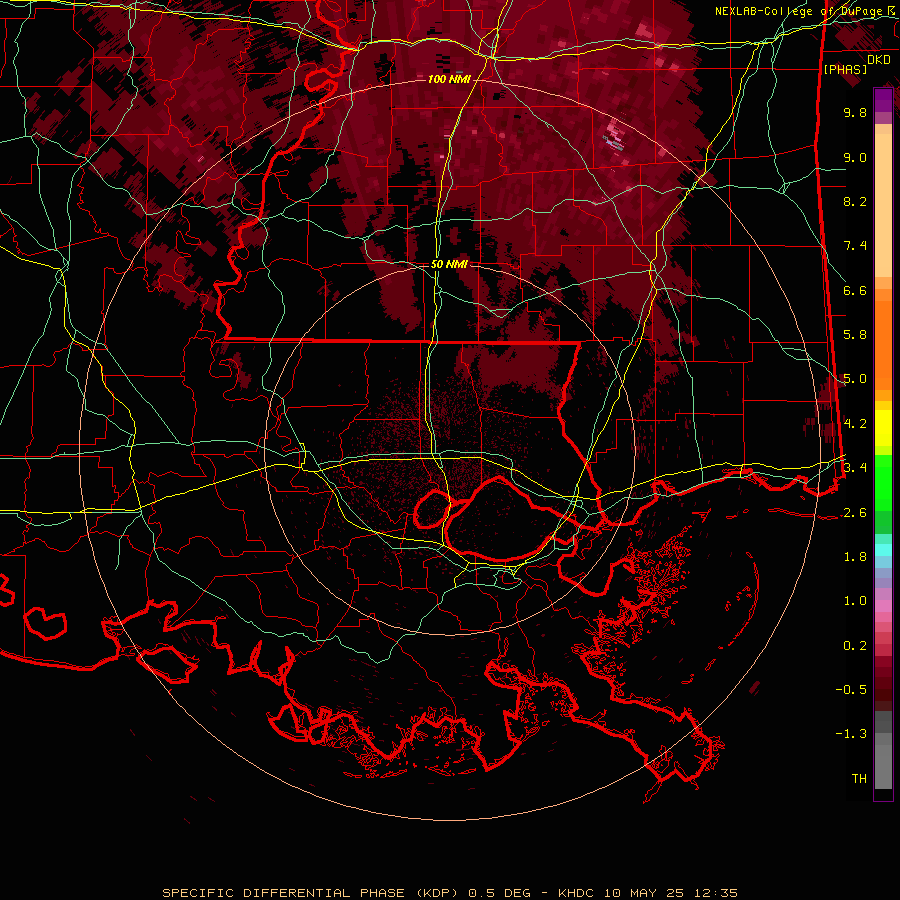900x900 pixels.
Task: Click the 7.4 legend value
Action: [x=855, y=246]
